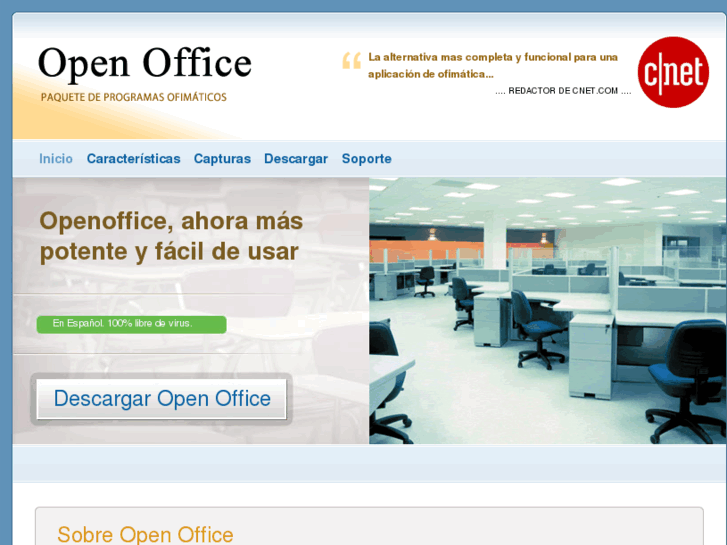
Task: Click the Descargar Open Office button
Action: point(161,399)
